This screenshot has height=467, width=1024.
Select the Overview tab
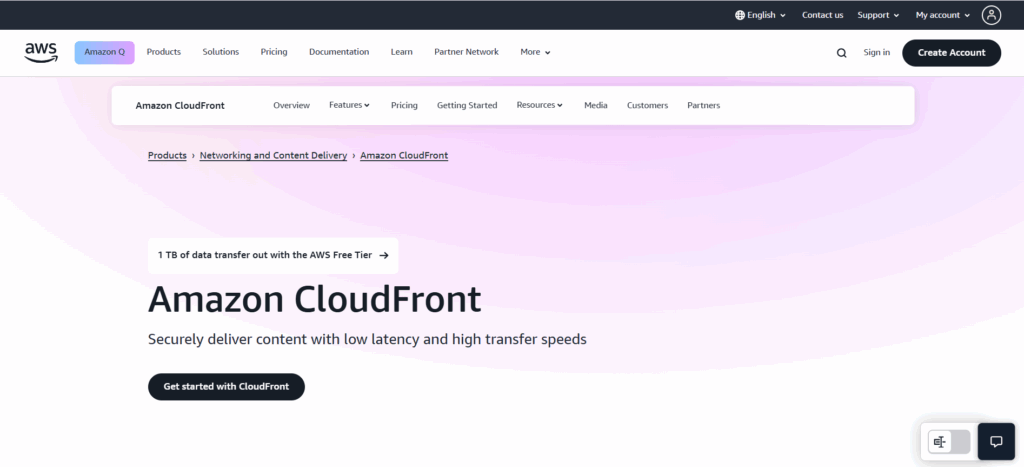pos(291,105)
